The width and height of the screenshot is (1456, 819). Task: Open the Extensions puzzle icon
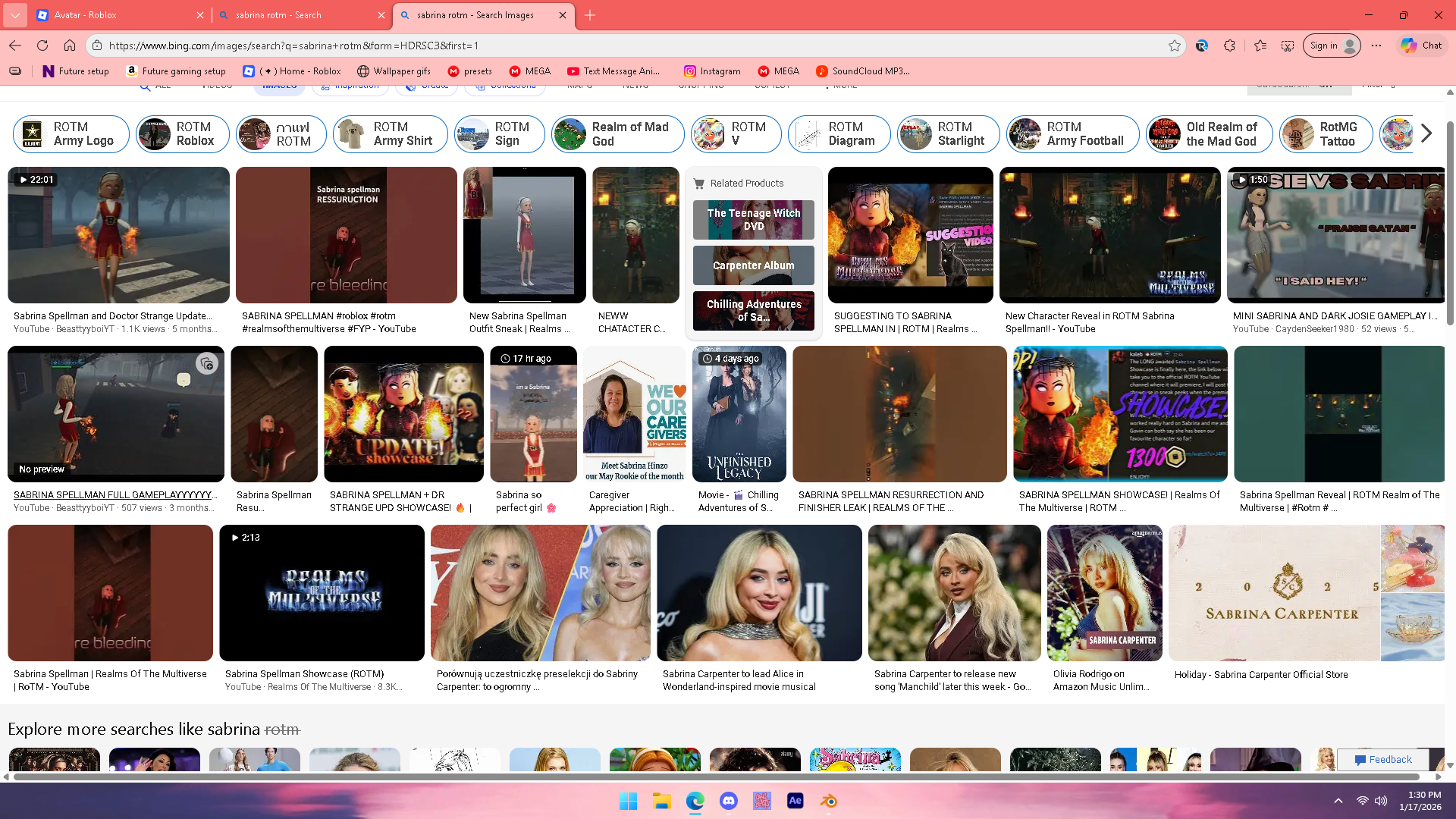tap(1229, 45)
